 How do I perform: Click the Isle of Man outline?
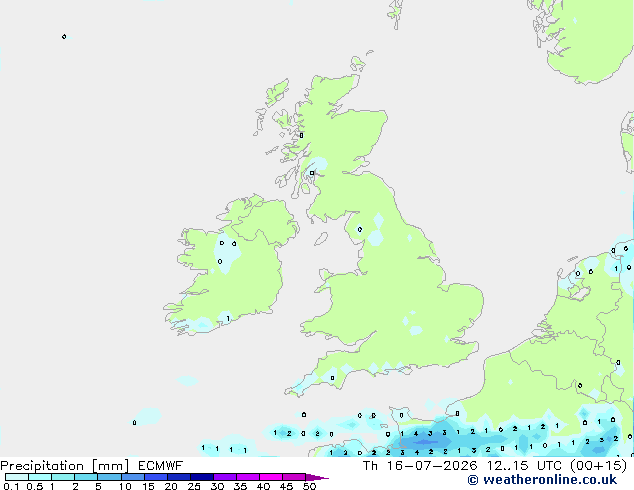(321, 239)
